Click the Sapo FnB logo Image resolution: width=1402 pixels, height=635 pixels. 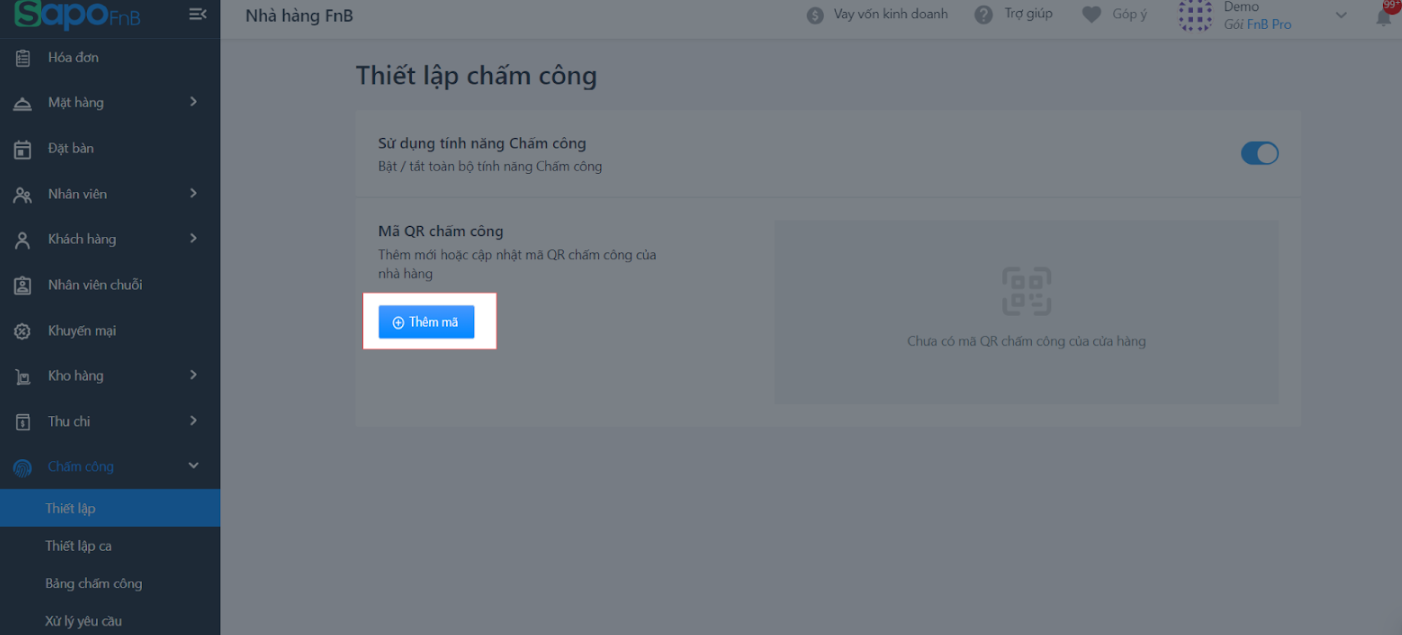click(x=77, y=16)
